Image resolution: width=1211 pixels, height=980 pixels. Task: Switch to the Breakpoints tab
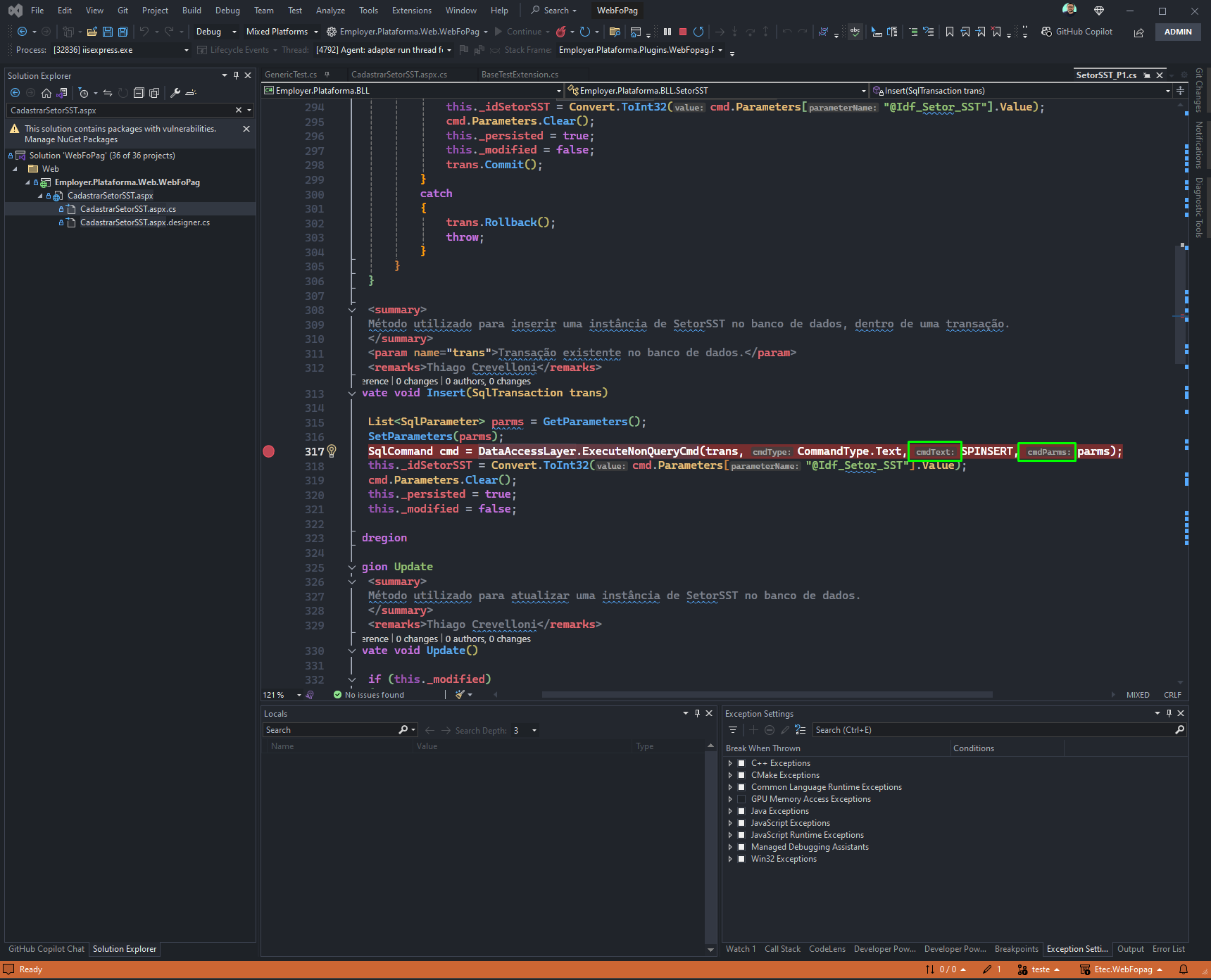coord(1016,949)
